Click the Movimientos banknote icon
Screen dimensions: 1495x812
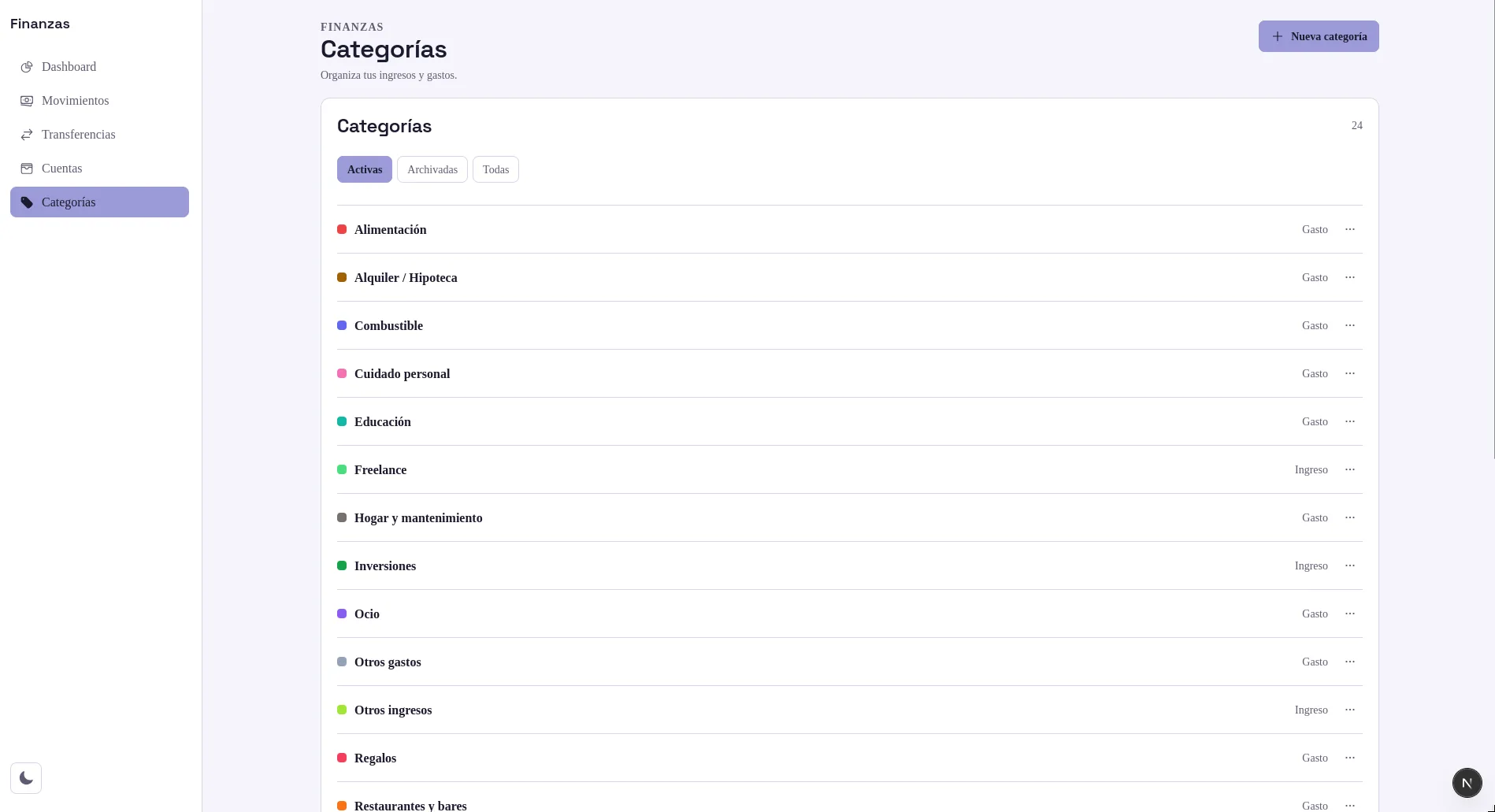click(27, 101)
